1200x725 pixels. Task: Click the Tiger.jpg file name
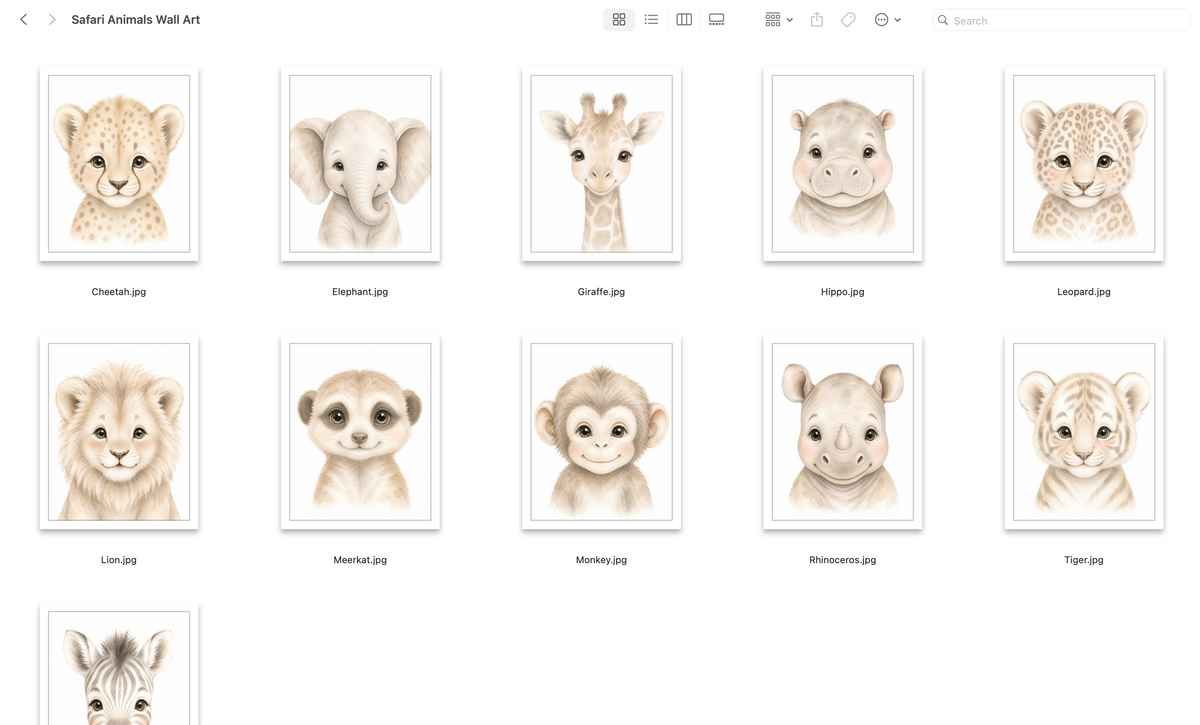1084,560
